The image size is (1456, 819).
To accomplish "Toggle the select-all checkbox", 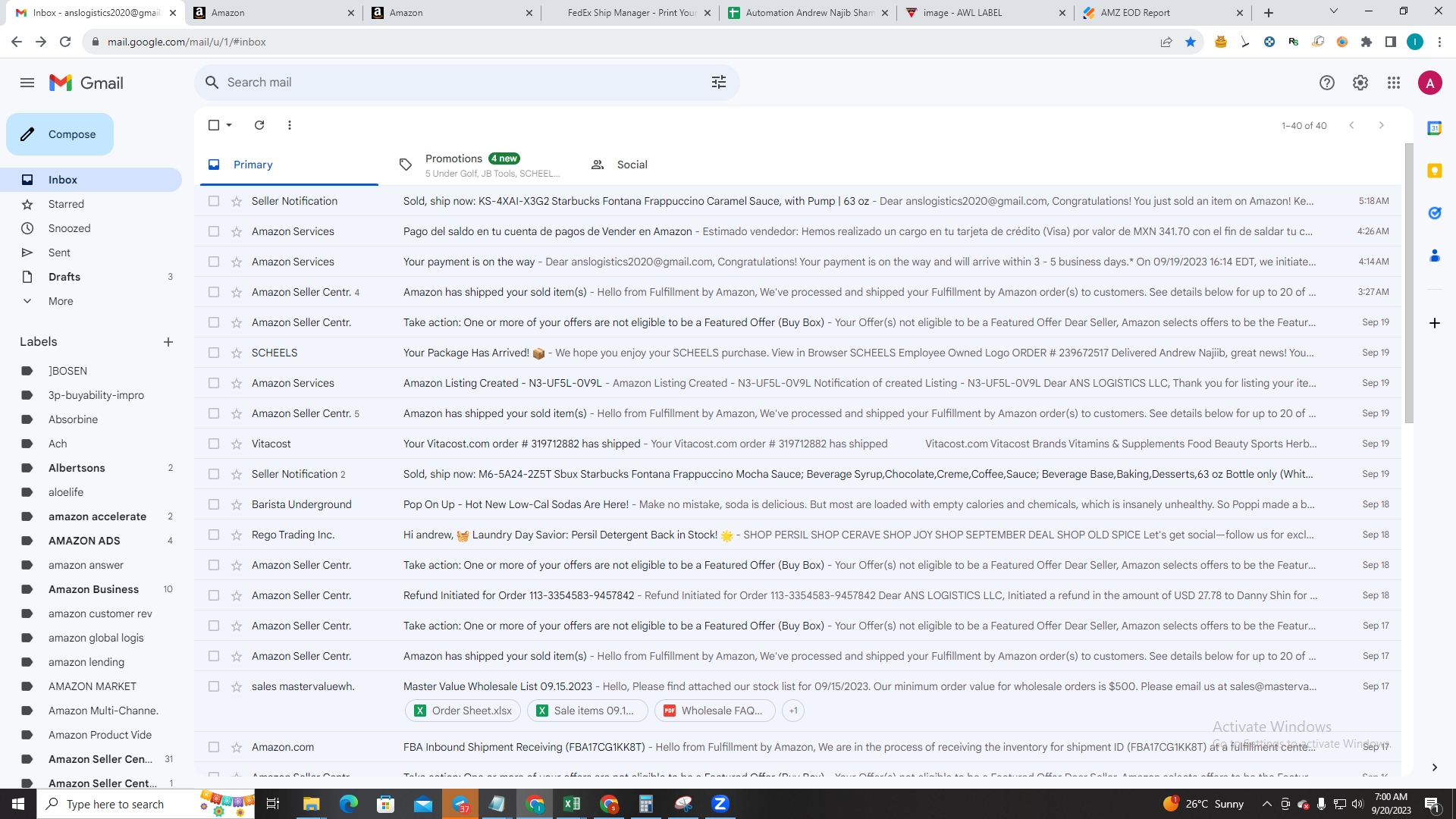I will pos(214,125).
